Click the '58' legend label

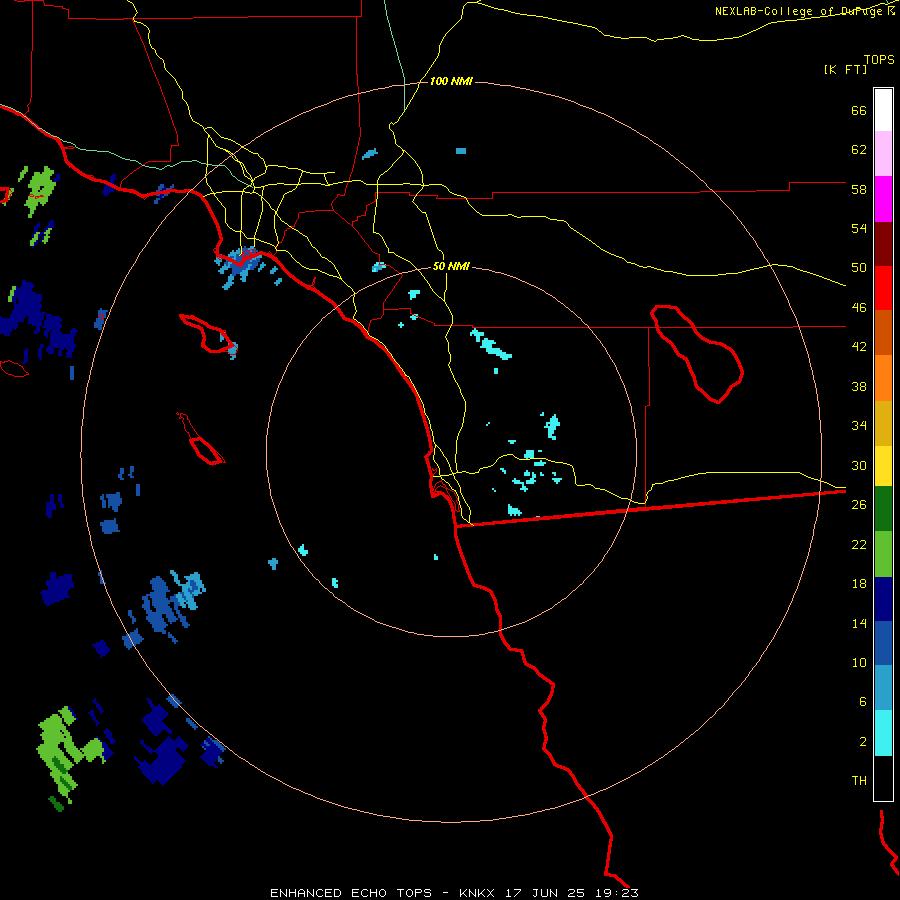(x=859, y=189)
